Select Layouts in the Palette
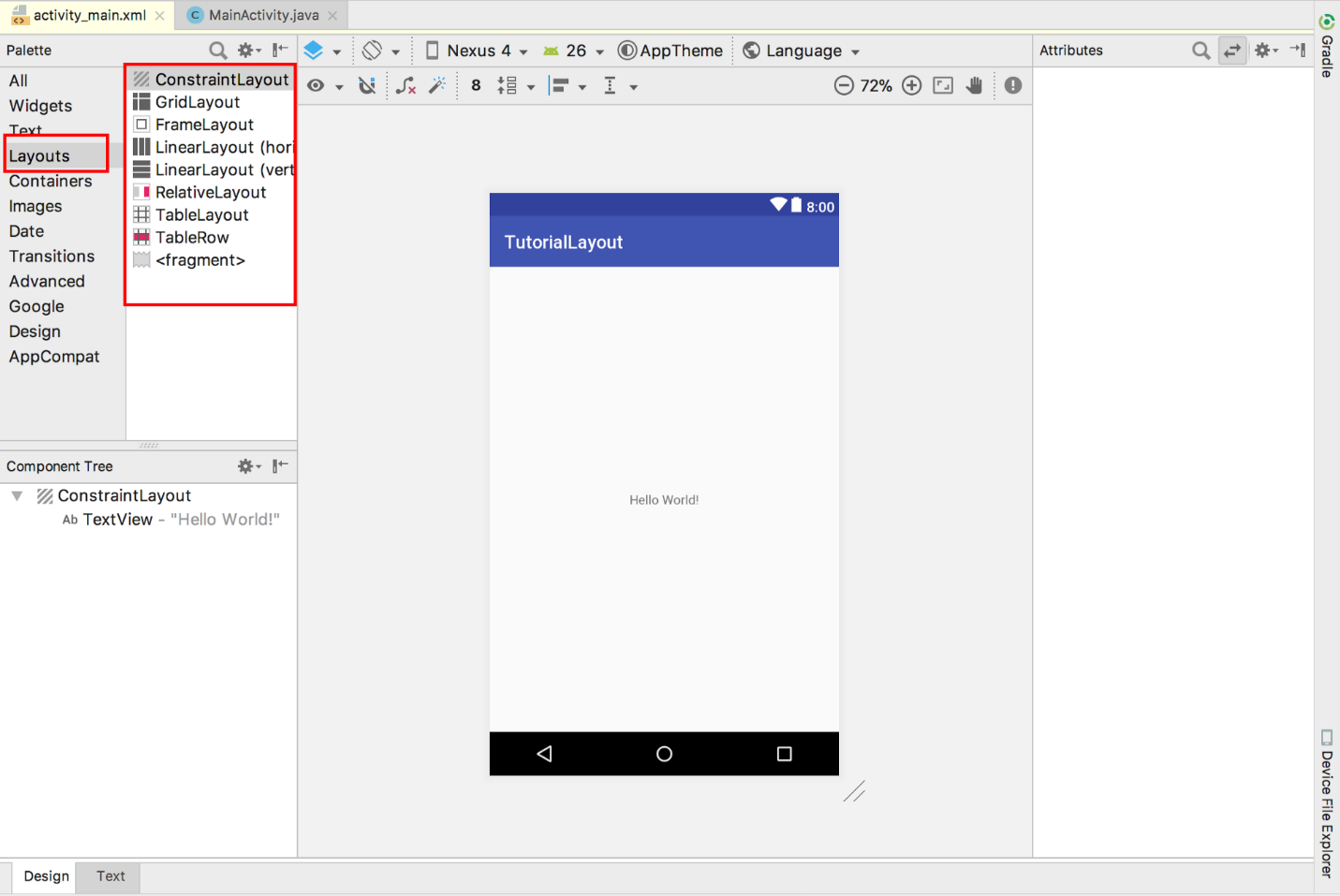 38,155
